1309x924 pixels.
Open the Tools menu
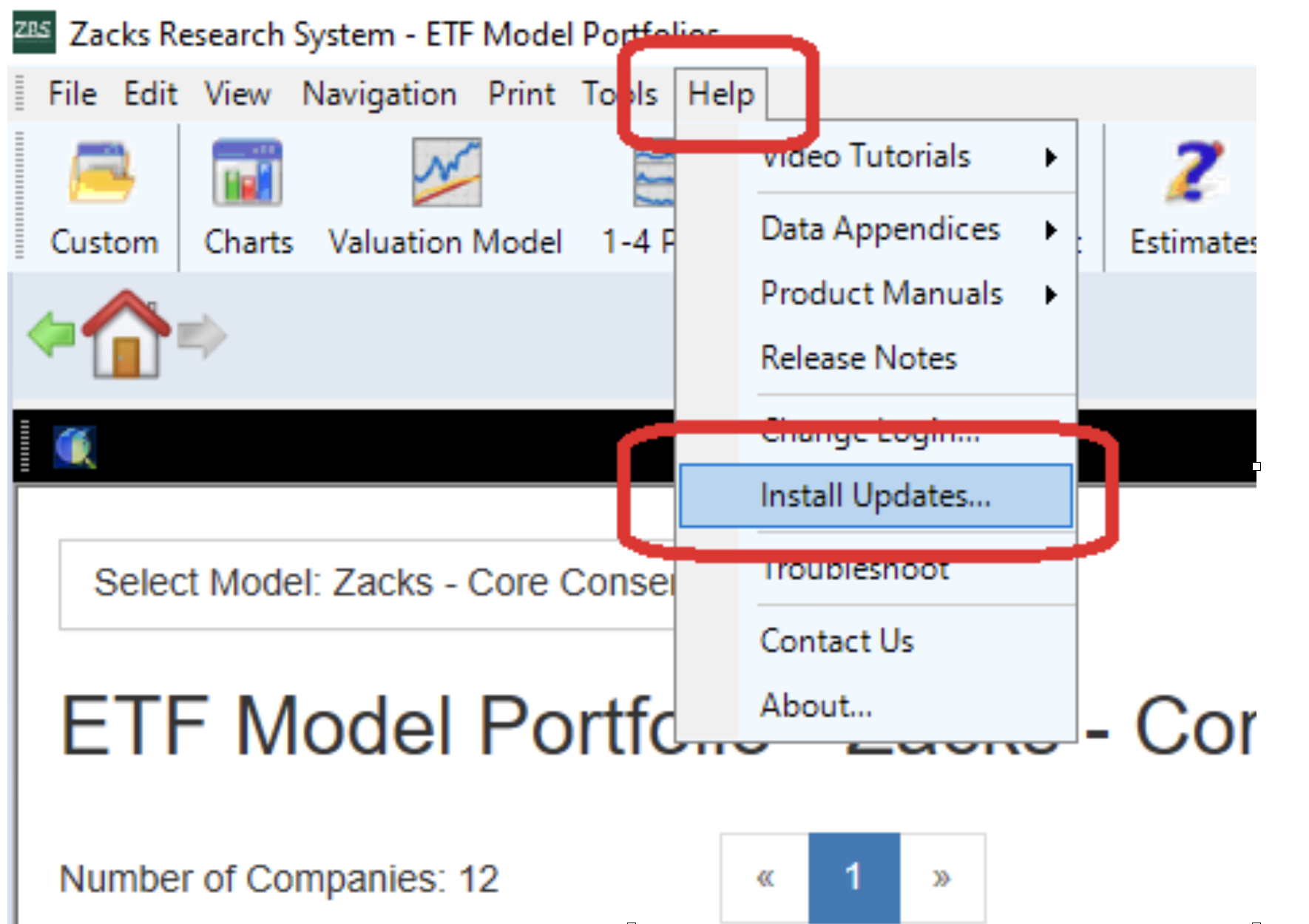pos(620,94)
